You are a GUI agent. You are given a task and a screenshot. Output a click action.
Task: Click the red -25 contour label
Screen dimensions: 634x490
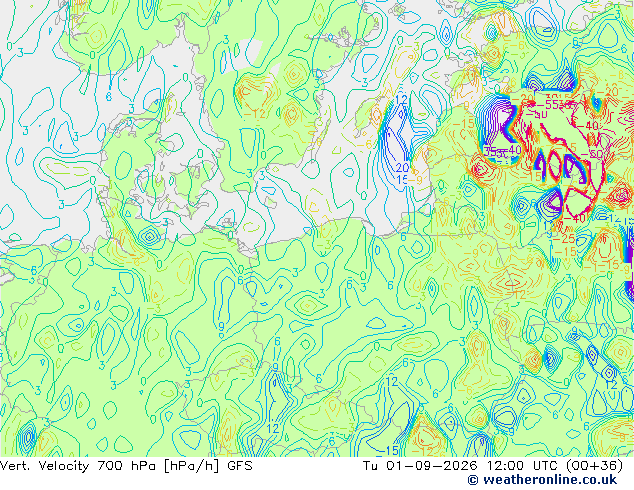(564, 239)
